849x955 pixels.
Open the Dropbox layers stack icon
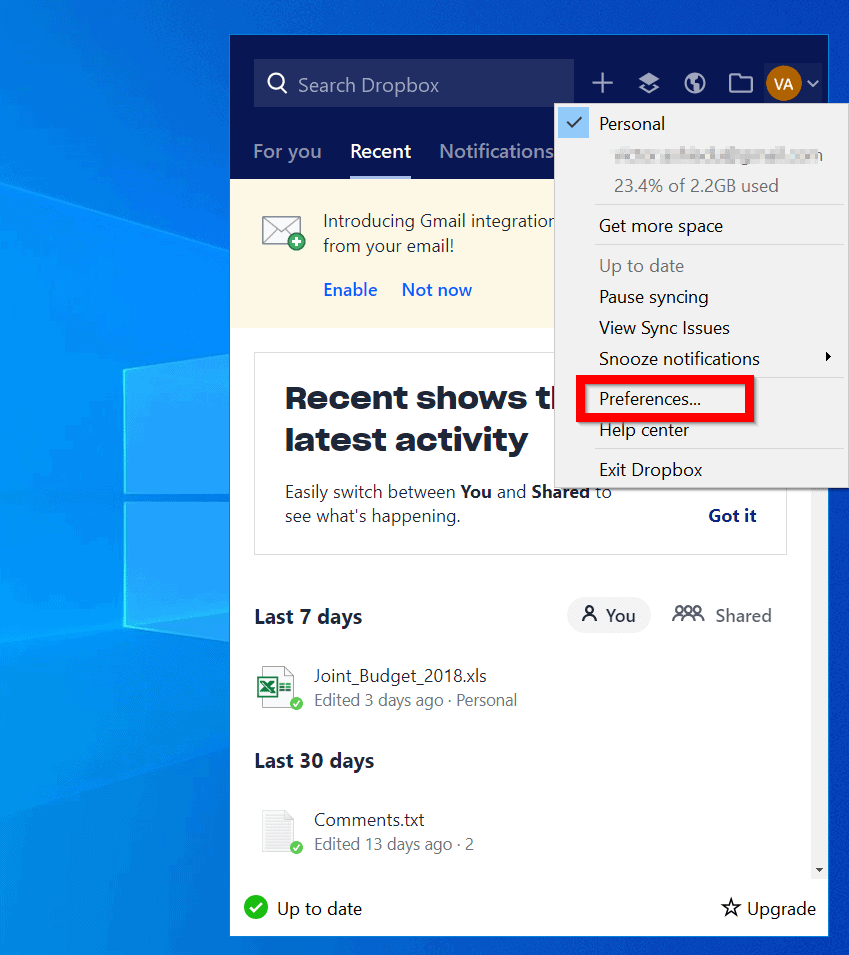649,83
